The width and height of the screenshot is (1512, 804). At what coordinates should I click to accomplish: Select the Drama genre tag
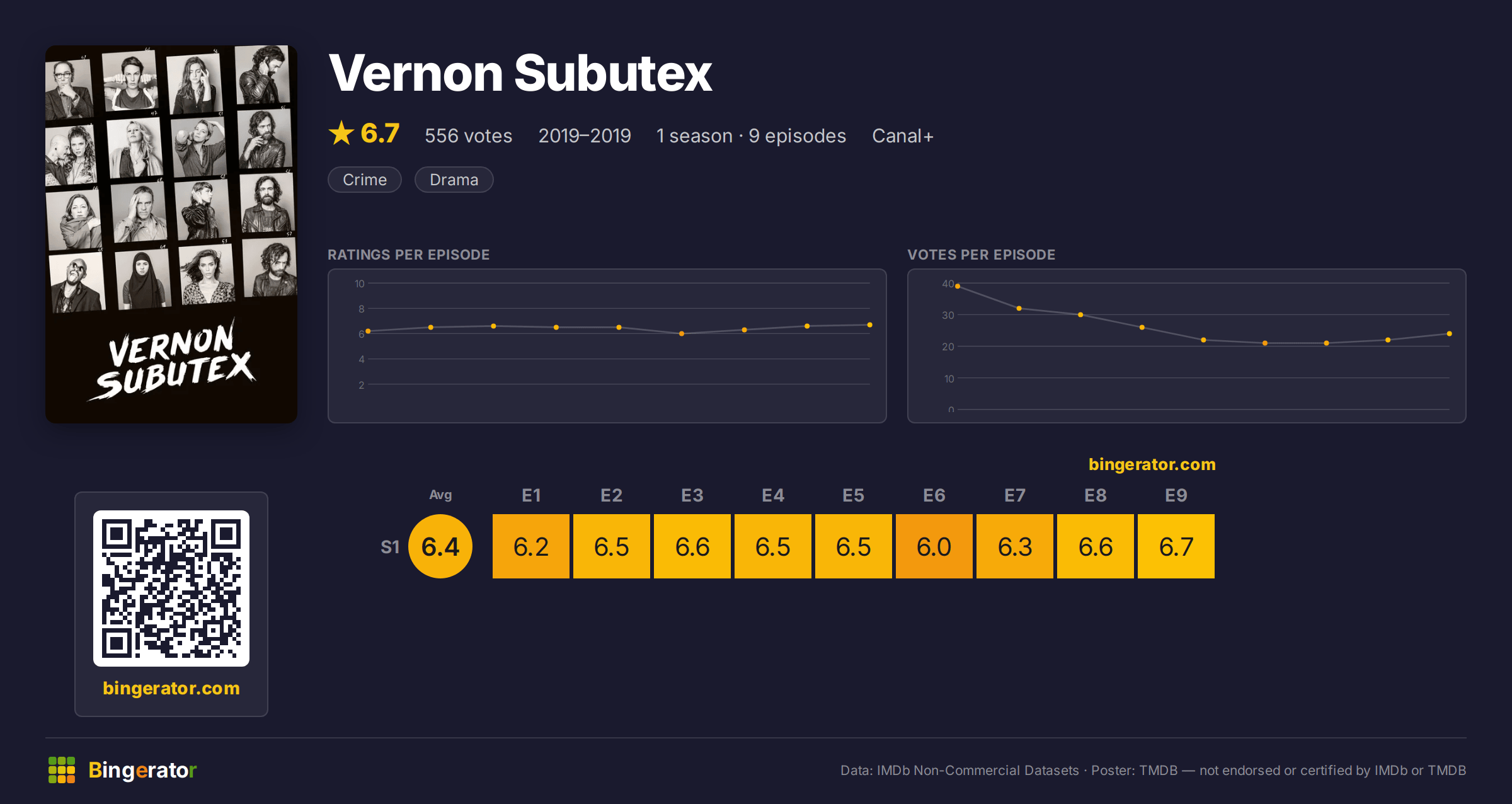[x=454, y=180]
